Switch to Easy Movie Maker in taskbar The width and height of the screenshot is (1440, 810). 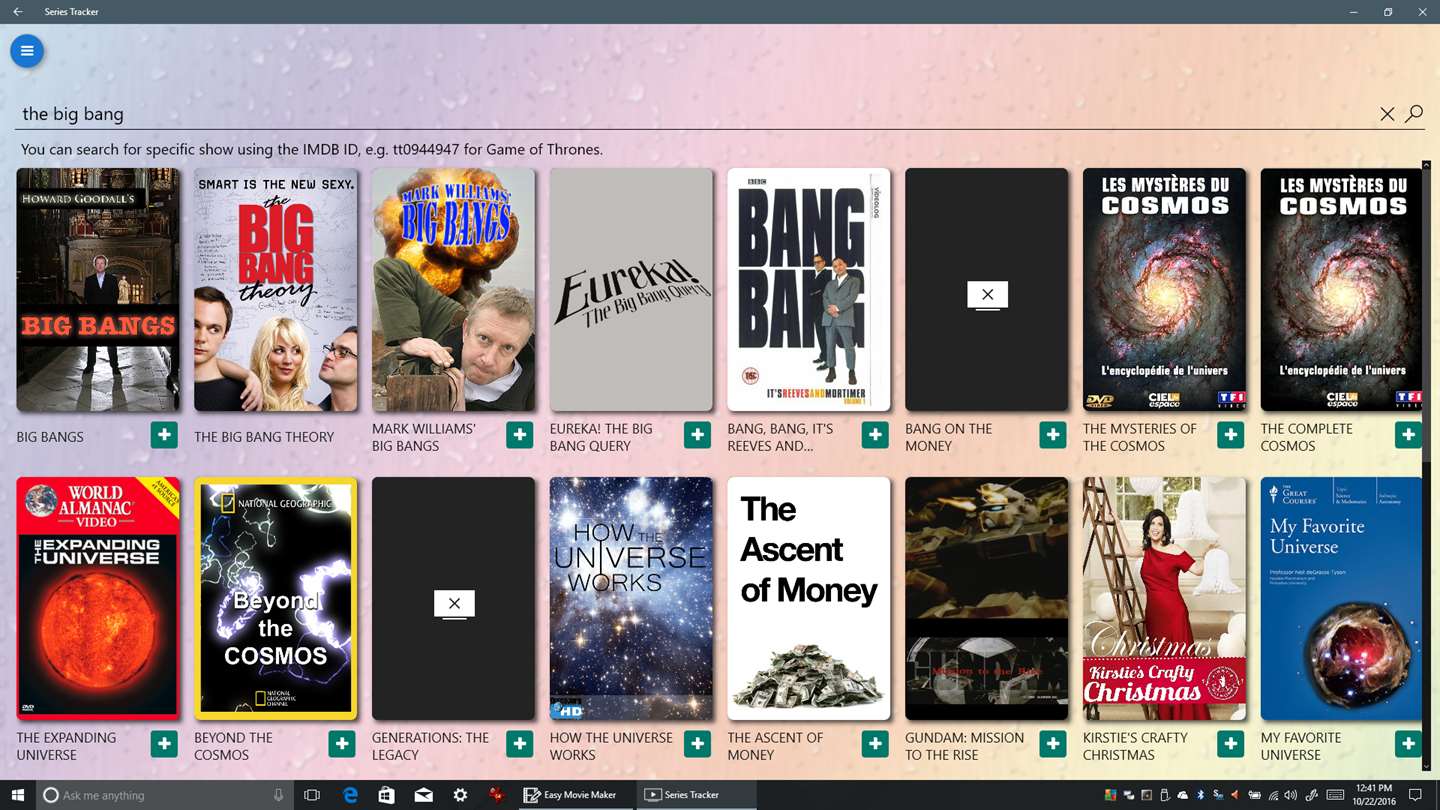tap(573, 795)
